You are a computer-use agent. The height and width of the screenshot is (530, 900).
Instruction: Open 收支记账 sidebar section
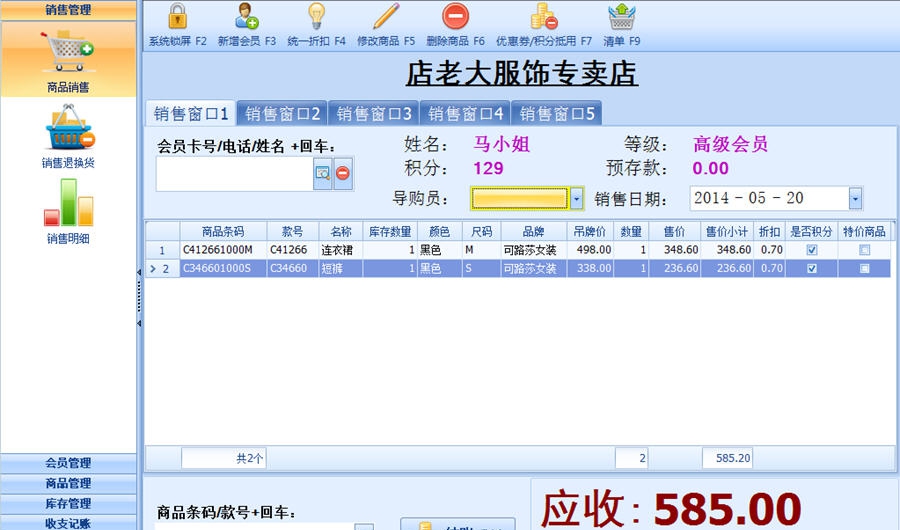pos(68,523)
